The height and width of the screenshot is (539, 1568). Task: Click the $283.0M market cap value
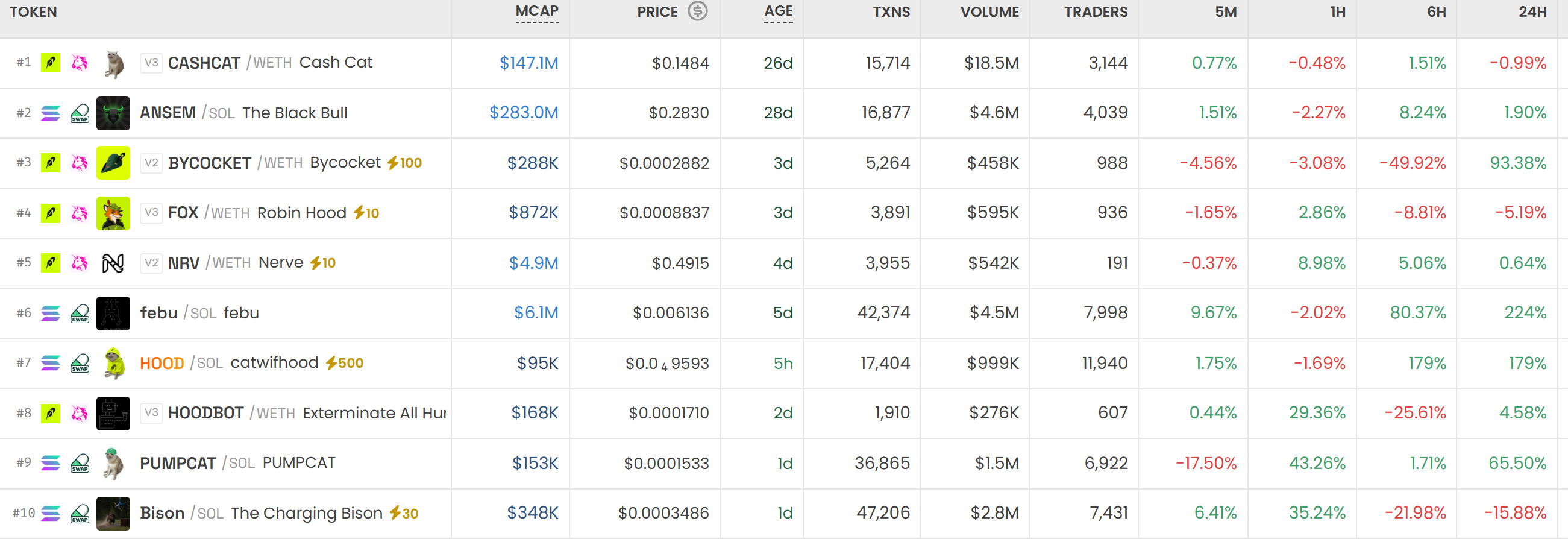[524, 113]
